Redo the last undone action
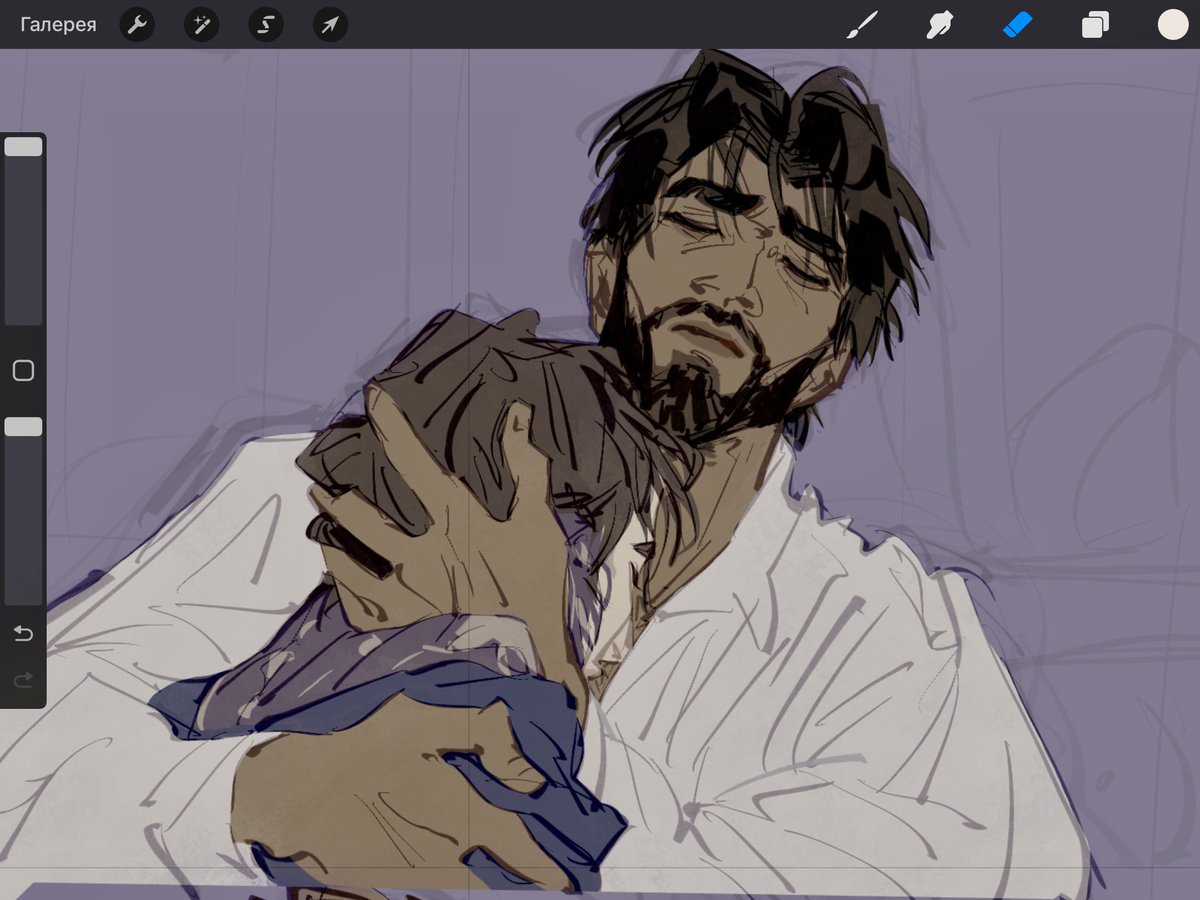The image size is (1200, 900). (23, 681)
